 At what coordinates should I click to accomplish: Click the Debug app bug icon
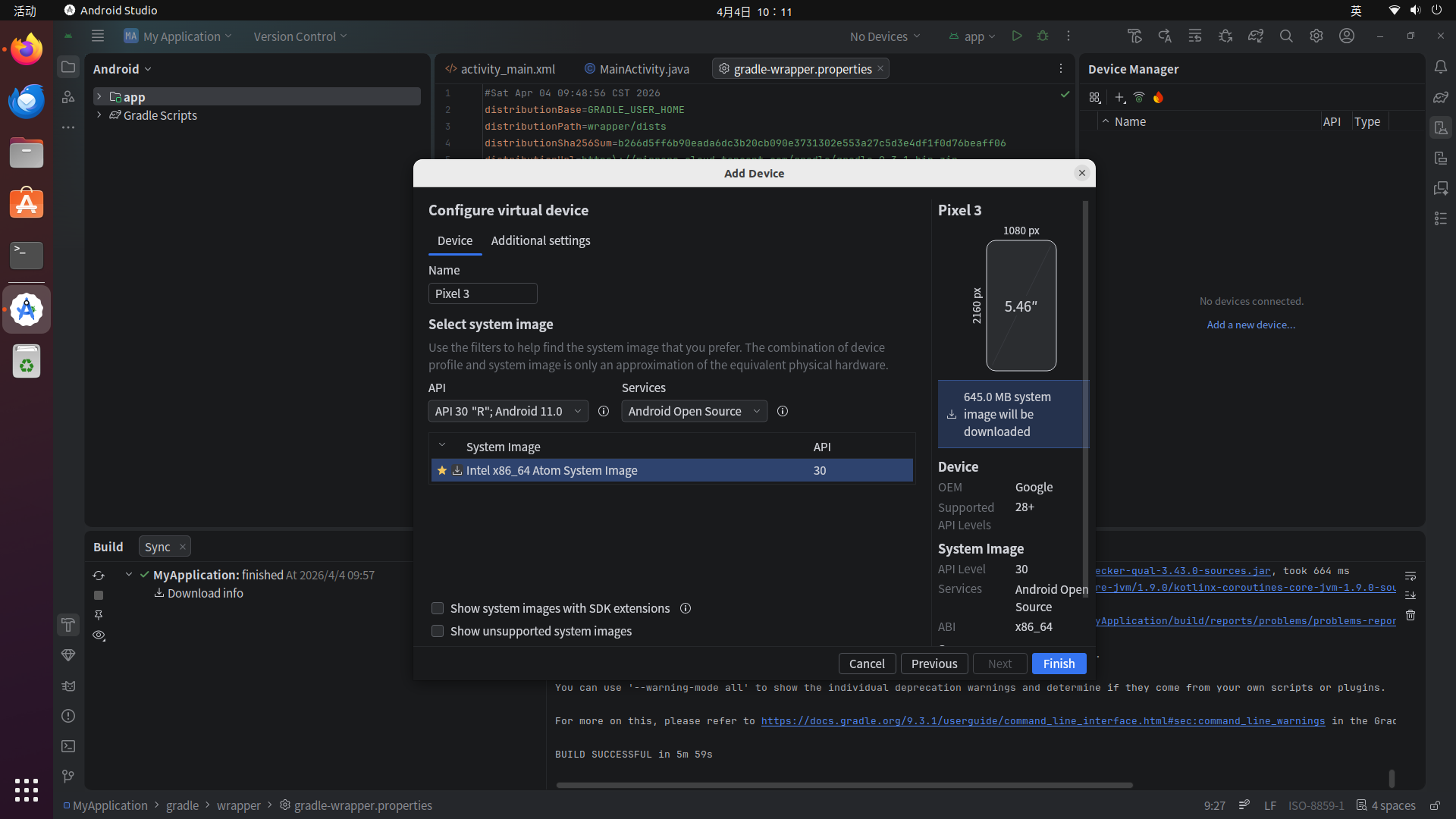(x=1043, y=36)
